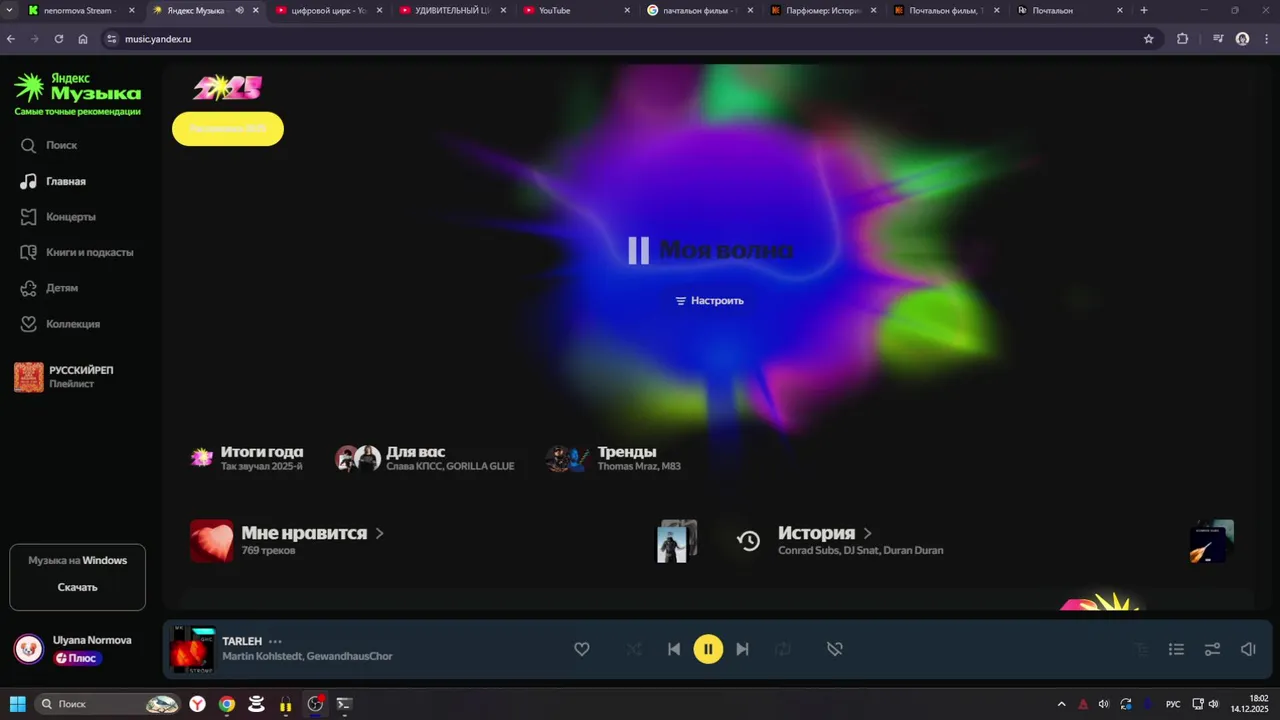Click Скачать to get Music for Windows
This screenshot has width=1280, height=720.
(77, 587)
